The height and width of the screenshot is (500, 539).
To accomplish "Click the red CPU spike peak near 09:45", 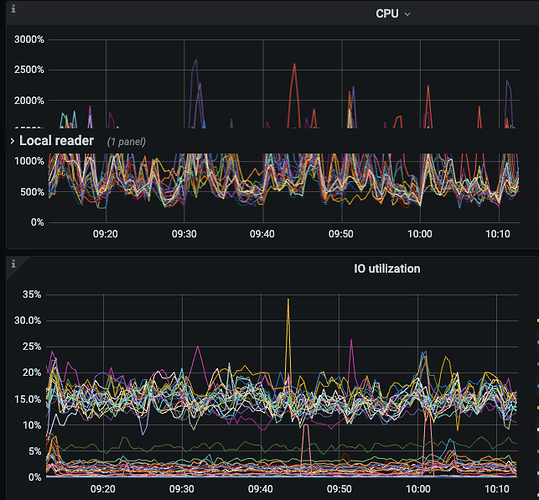I will click(x=295, y=64).
